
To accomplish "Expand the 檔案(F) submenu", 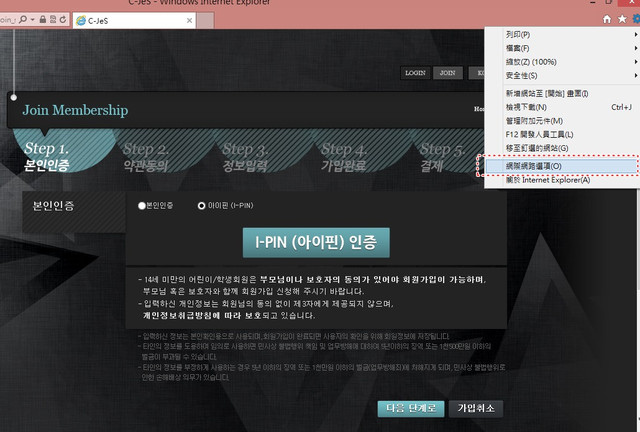I will pos(562,48).
